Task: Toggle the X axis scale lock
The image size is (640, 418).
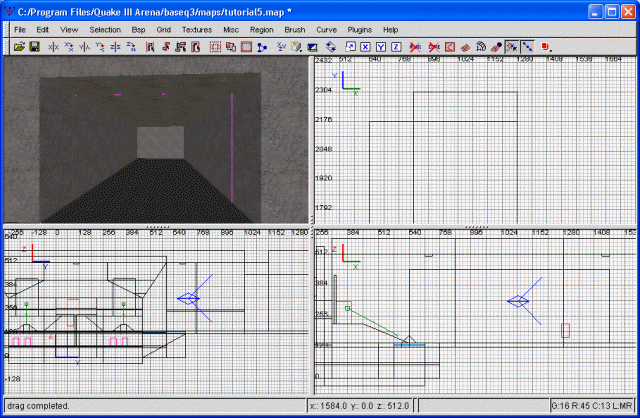Action: pos(365,47)
